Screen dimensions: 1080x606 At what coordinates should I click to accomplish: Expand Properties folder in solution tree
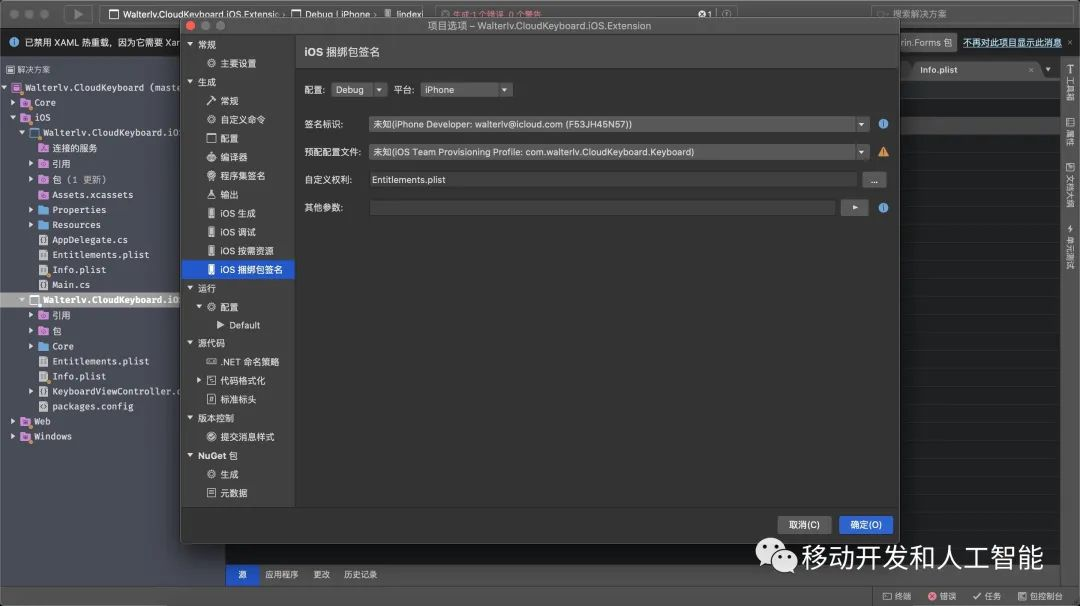[x=31, y=209]
